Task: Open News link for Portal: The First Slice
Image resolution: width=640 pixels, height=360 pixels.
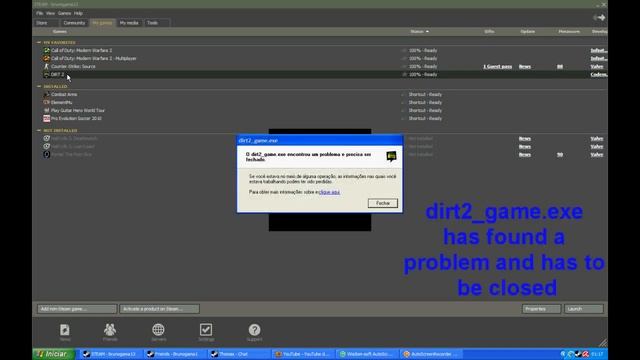Action: click(525, 154)
